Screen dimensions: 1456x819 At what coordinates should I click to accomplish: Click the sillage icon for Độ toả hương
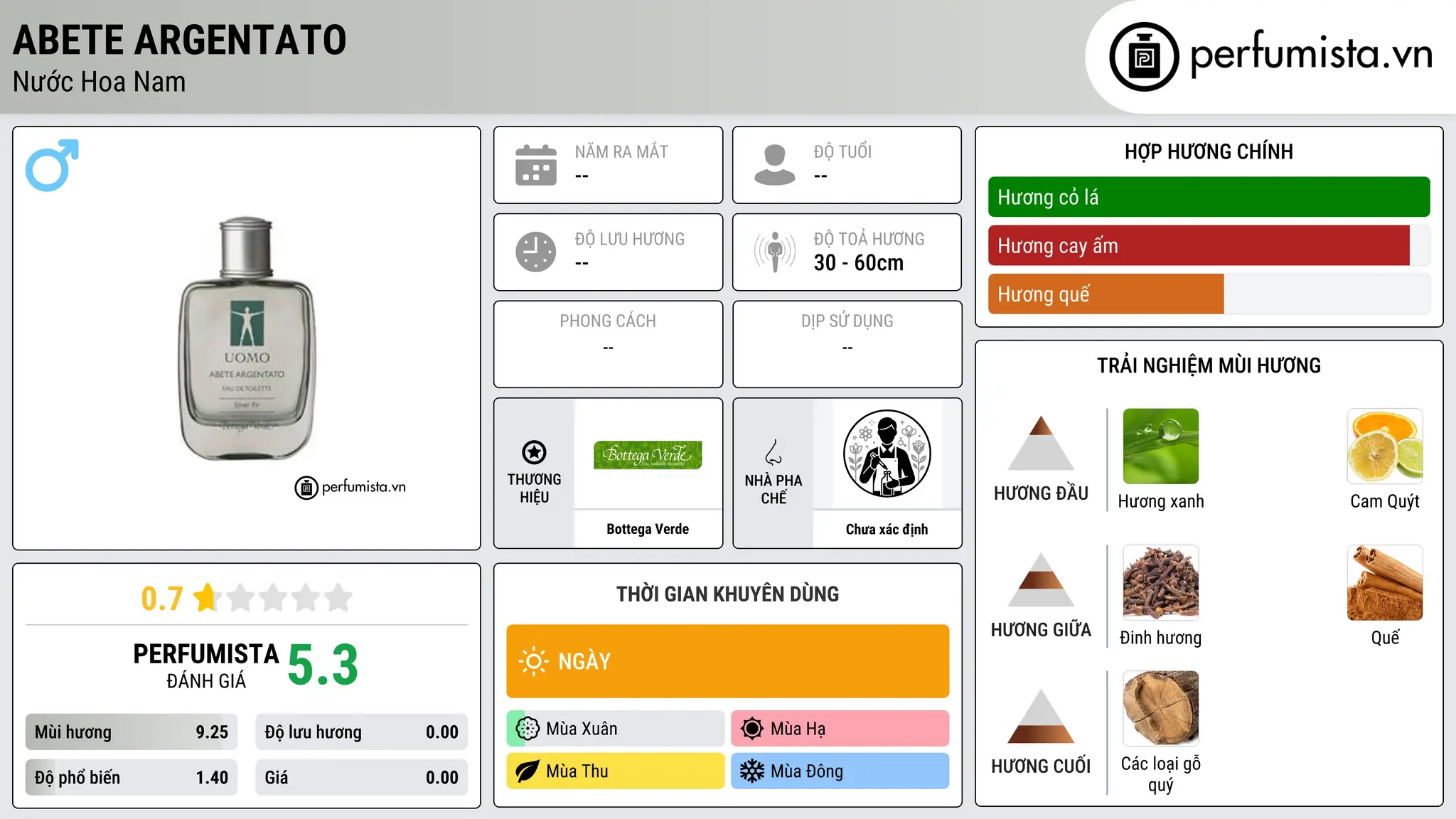pyautogui.click(x=775, y=252)
